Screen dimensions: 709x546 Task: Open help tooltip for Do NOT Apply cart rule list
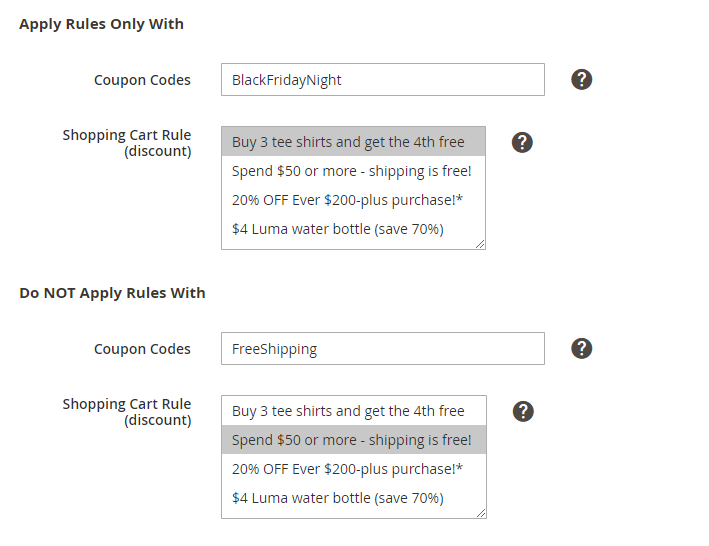tap(522, 411)
